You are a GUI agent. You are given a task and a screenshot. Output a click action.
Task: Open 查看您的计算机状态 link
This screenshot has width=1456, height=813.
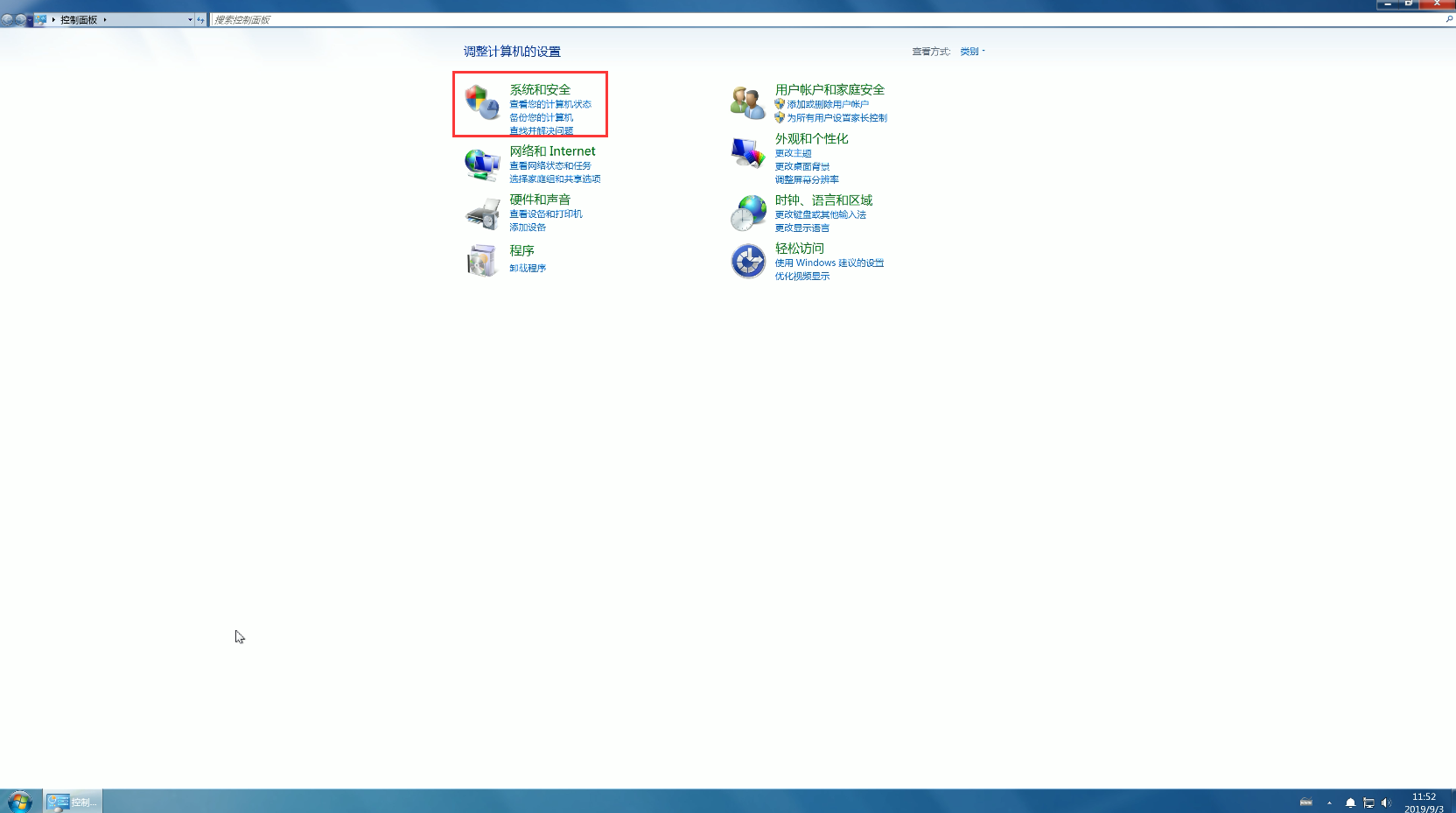click(x=550, y=104)
